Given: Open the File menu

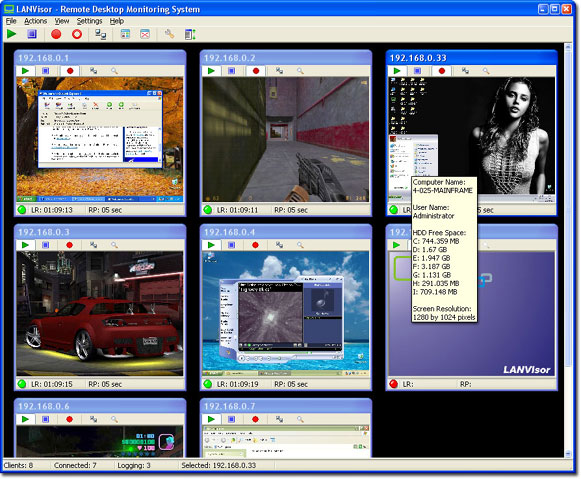Looking at the screenshot, I should 11,21.
